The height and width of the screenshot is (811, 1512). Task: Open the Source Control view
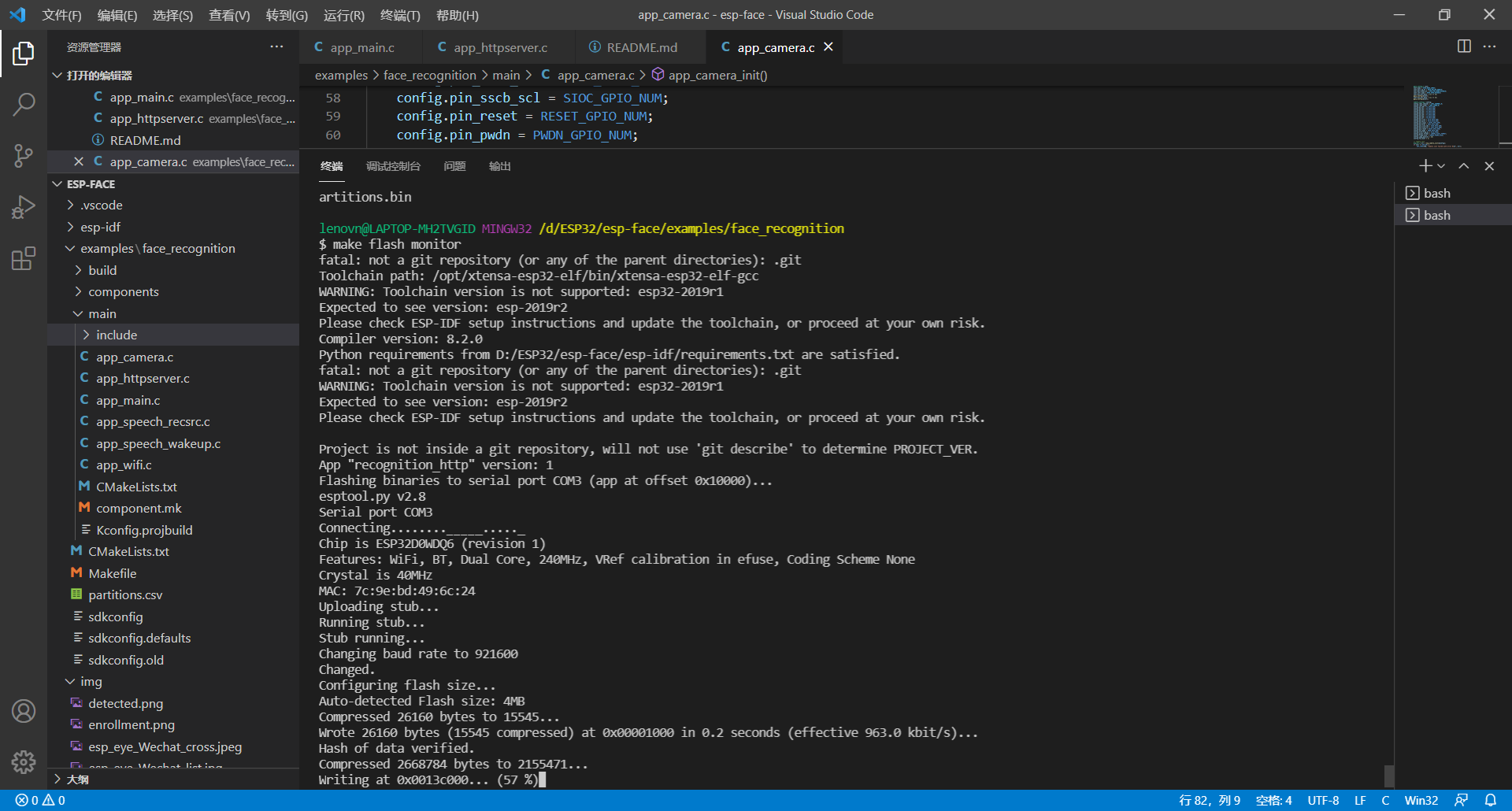coord(24,155)
